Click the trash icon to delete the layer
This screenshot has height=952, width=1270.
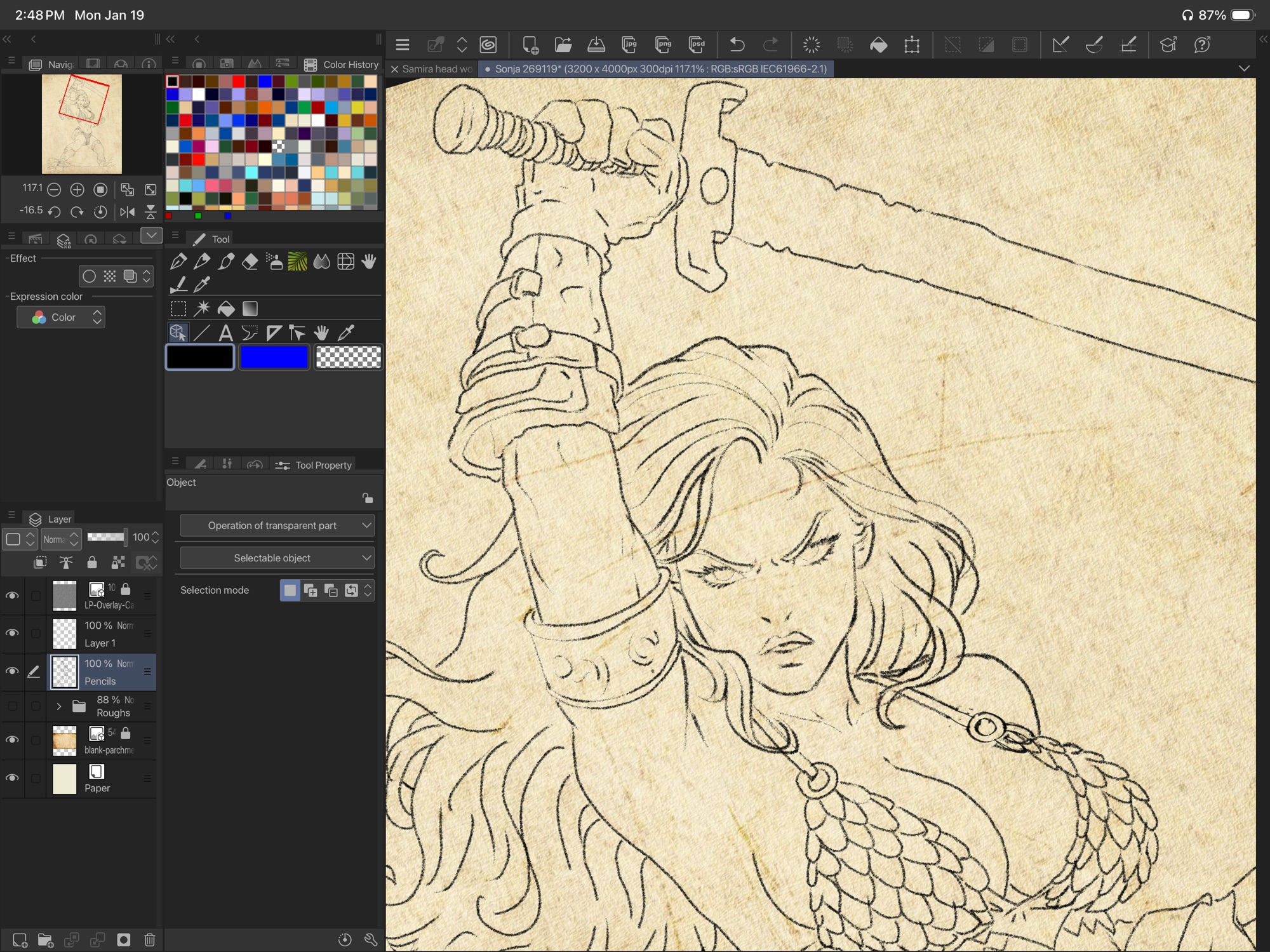point(150,939)
